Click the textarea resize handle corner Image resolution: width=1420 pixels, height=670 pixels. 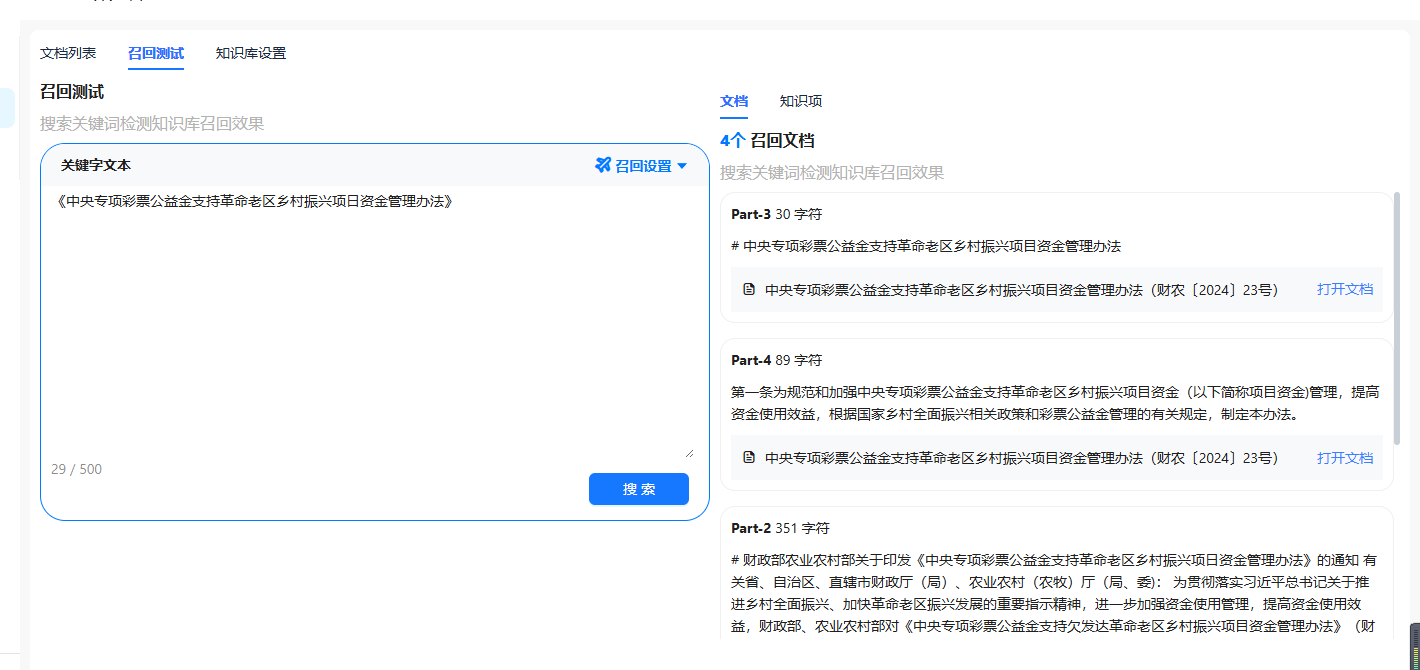pos(688,453)
